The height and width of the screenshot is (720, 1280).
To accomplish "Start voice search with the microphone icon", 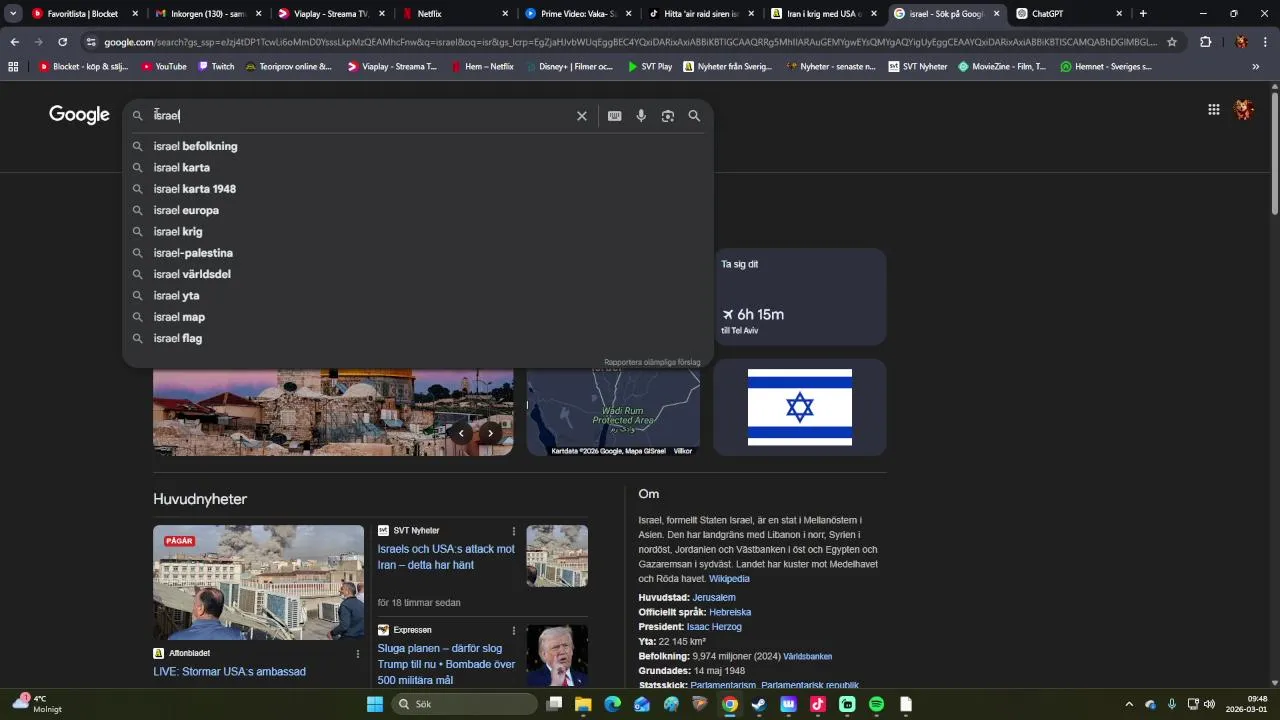I will click(x=641, y=116).
